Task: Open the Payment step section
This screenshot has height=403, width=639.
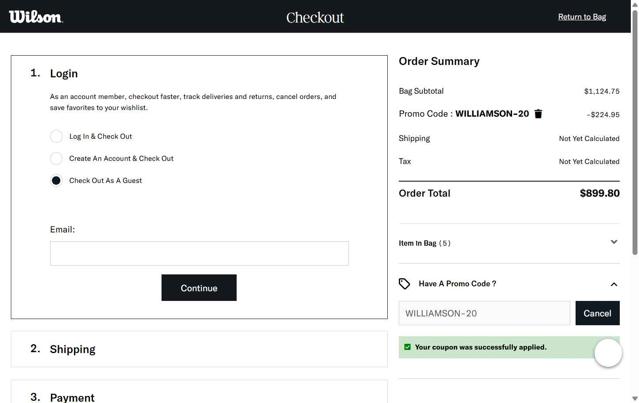Action: (199, 392)
